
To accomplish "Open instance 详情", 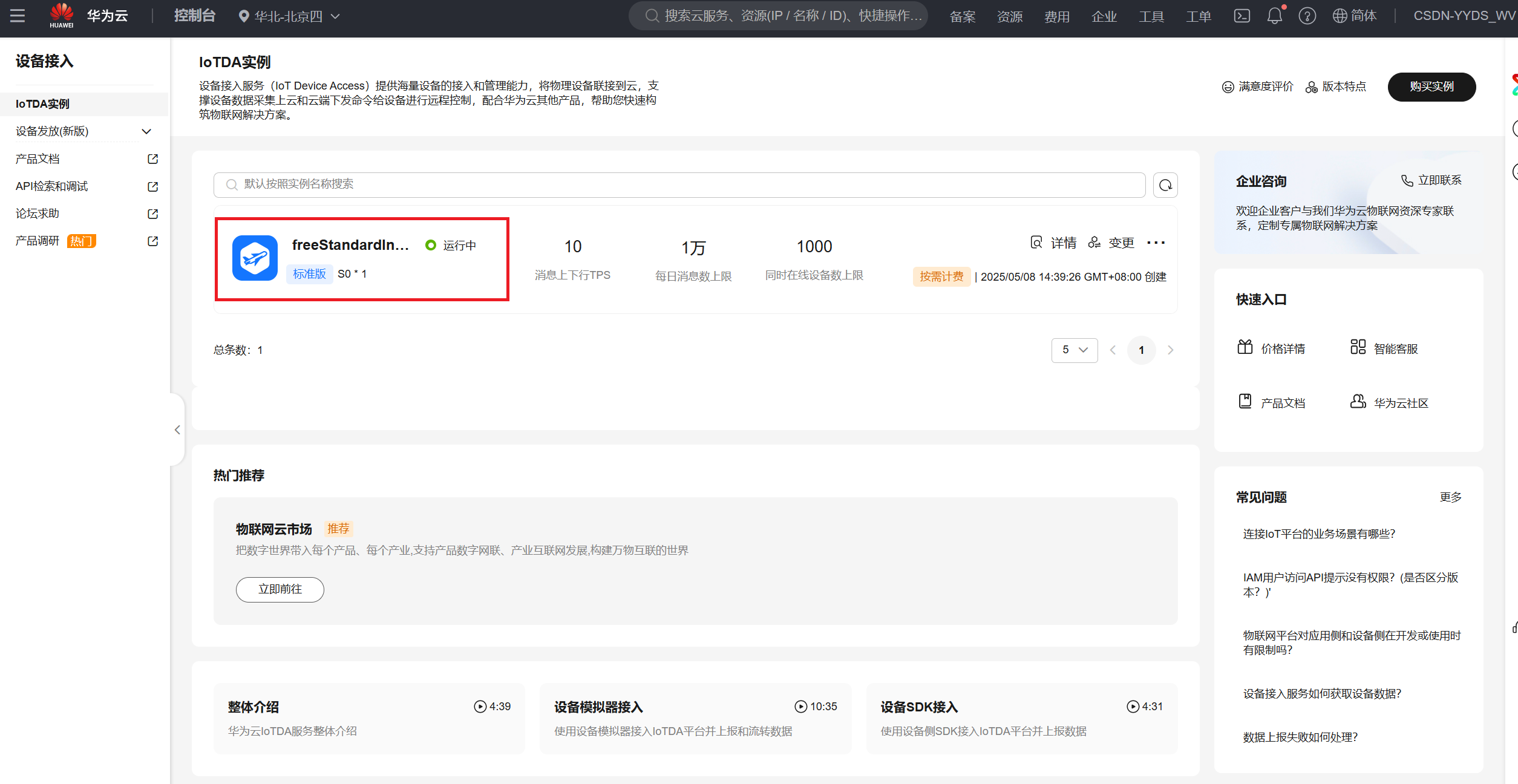I will tap(1053, 243).
